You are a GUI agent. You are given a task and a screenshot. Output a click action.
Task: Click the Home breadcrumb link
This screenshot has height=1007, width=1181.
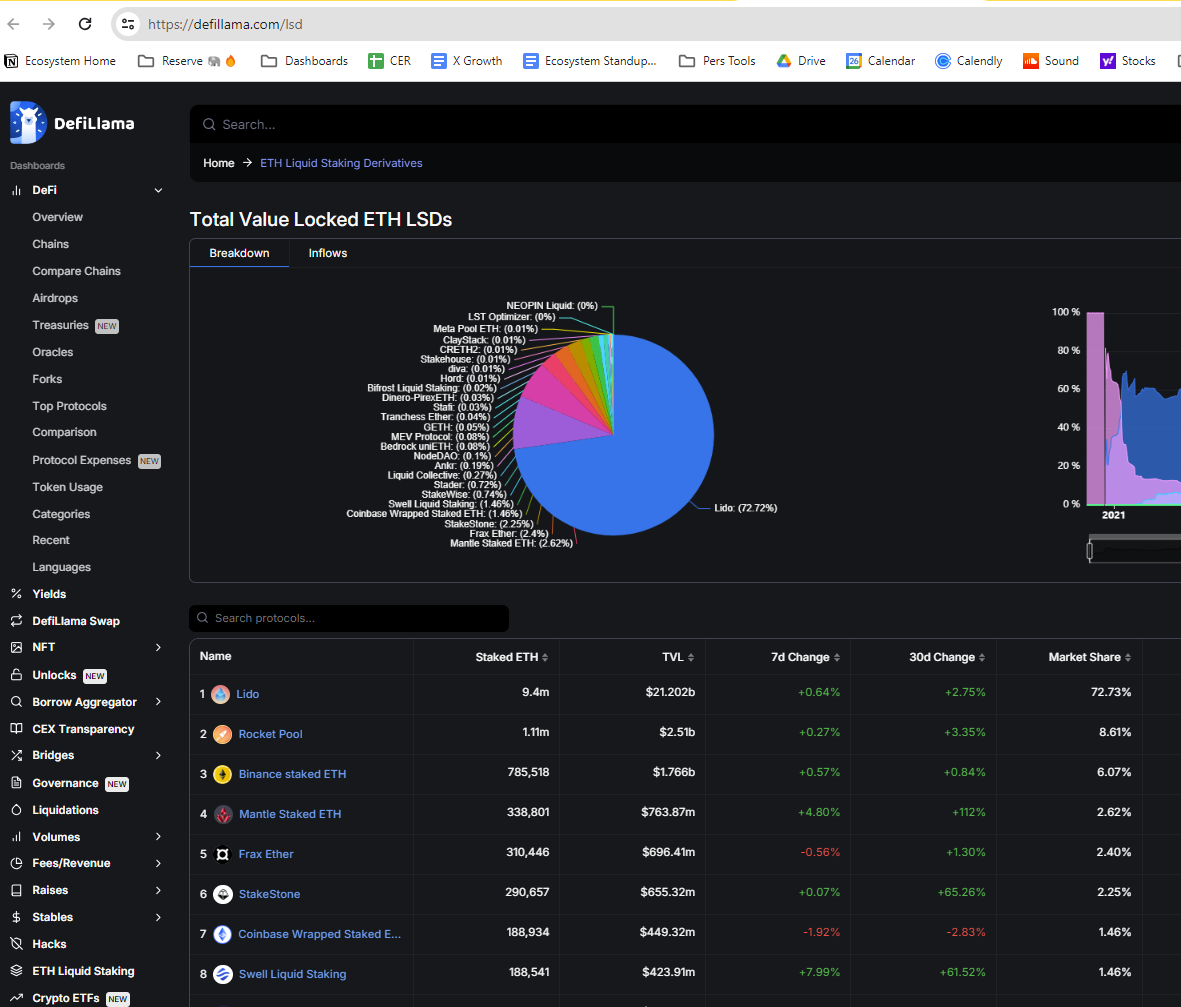point(218,163)
